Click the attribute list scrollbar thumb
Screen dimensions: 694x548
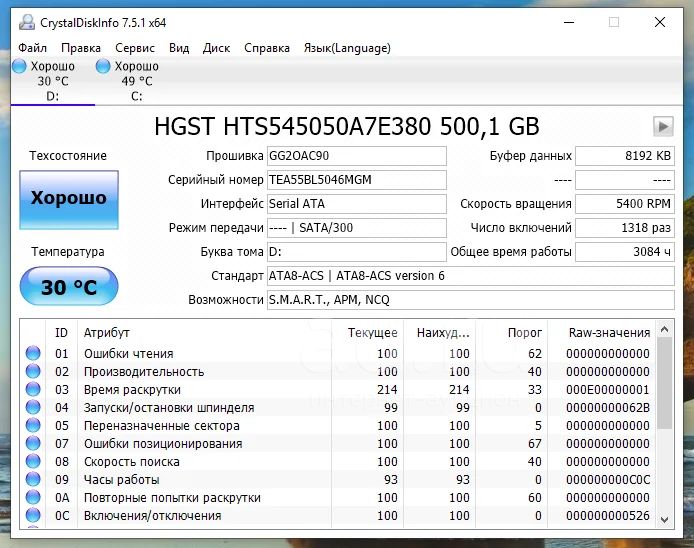point(664,383)
